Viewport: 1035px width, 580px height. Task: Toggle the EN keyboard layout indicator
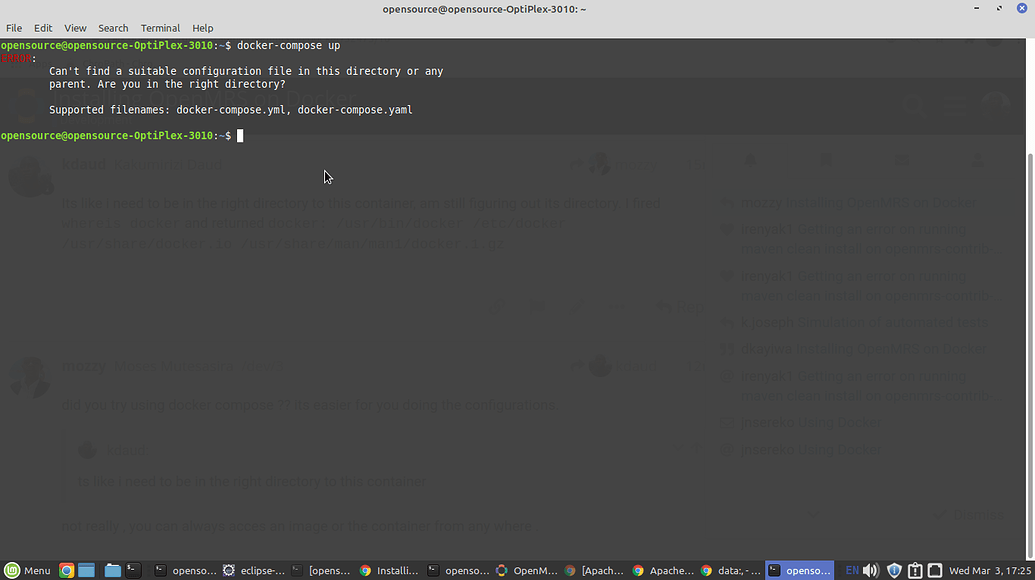tap(853, 570)
